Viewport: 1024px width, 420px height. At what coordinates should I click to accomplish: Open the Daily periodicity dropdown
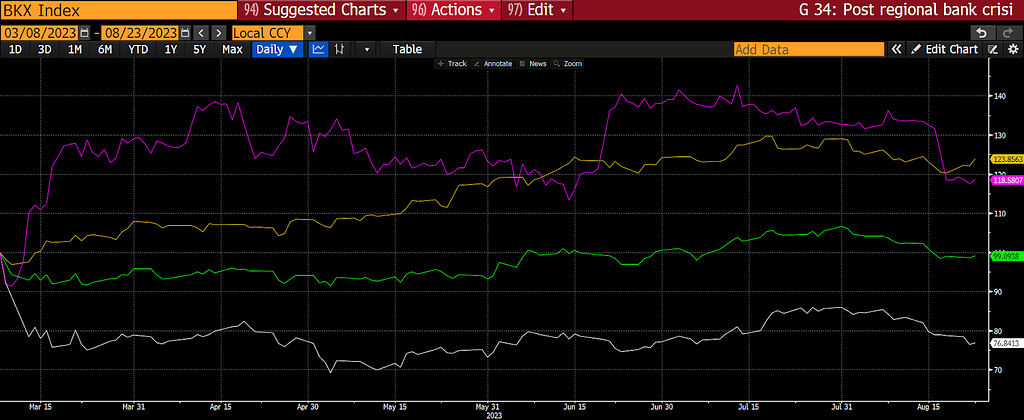point(278,49)
